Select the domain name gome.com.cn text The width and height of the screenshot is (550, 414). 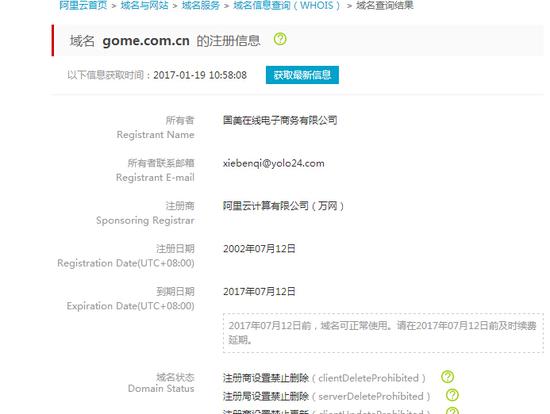coord(146,41)
